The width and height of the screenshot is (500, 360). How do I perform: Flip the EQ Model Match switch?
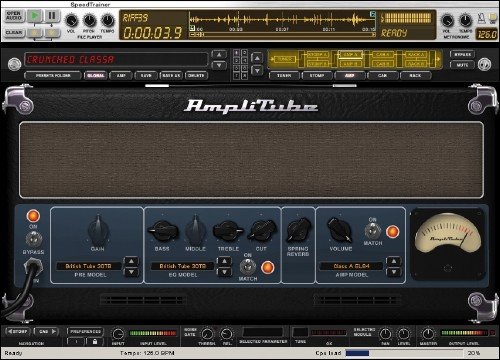click(248, 267)
